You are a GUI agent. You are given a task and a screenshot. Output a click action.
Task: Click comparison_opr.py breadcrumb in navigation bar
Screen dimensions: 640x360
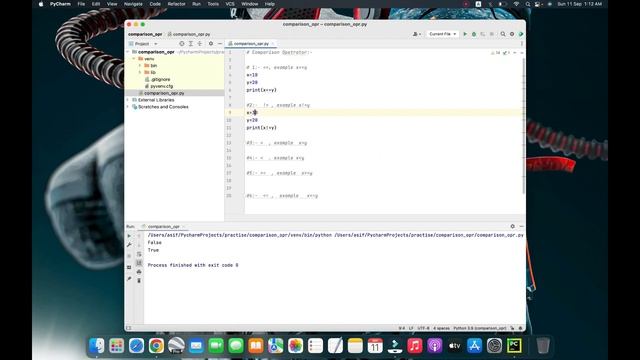click(x=189, y=34)
